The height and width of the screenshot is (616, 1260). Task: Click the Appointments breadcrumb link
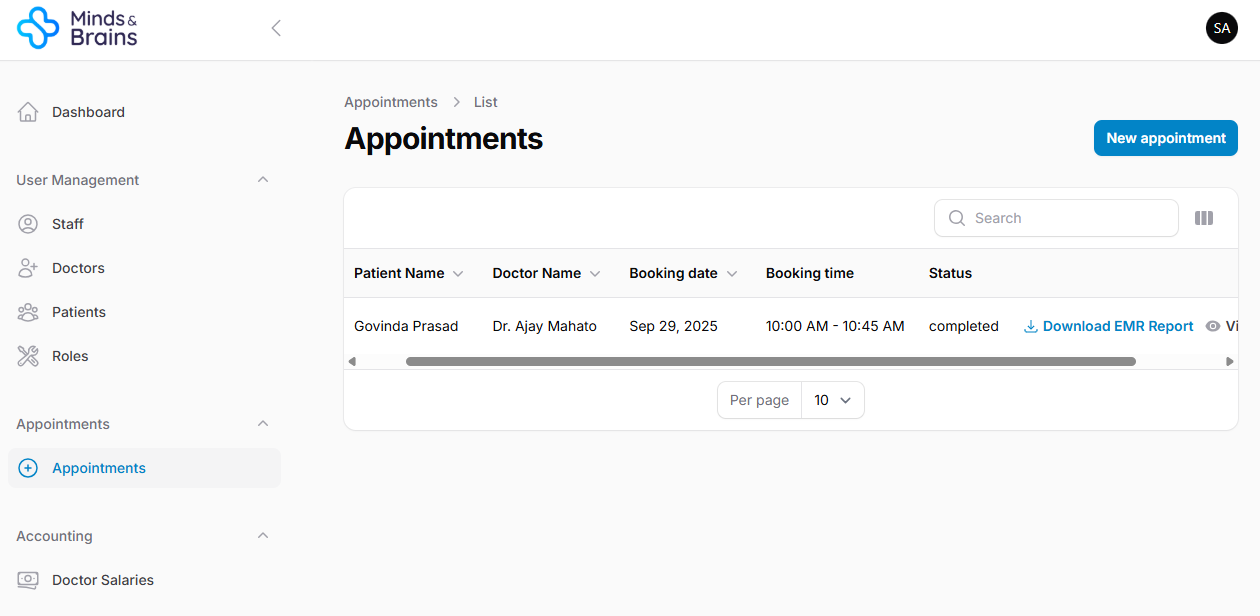tap(391, 102)
